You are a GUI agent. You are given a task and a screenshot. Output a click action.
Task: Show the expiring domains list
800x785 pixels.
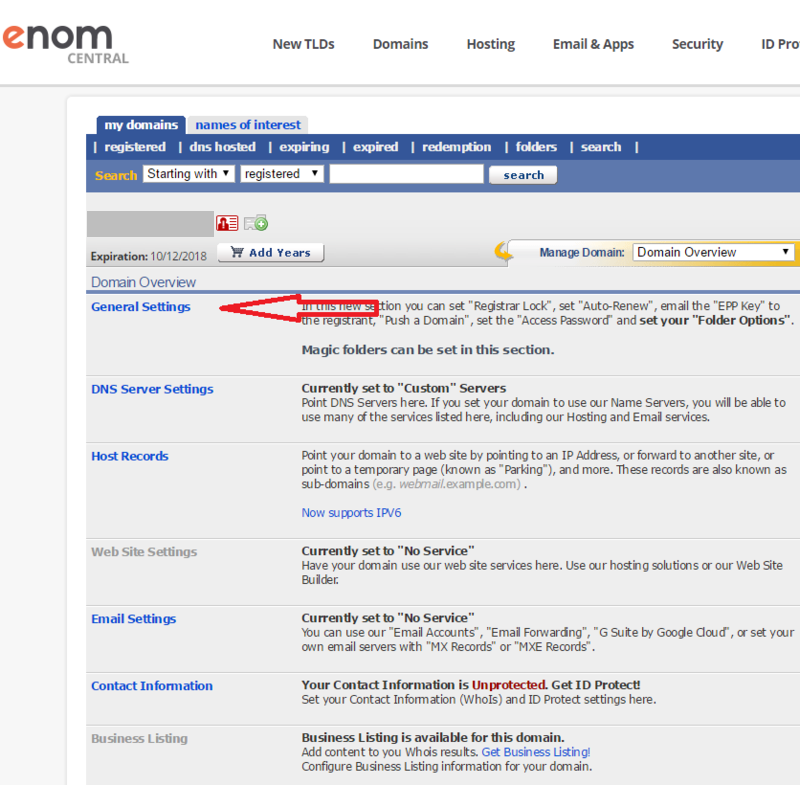tap(304, 147)
